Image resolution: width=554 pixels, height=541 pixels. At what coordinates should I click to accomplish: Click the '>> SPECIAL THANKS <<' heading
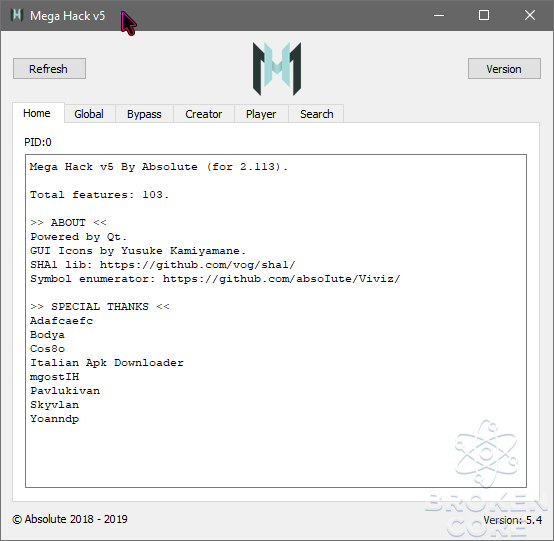click(x=100, y=307)
